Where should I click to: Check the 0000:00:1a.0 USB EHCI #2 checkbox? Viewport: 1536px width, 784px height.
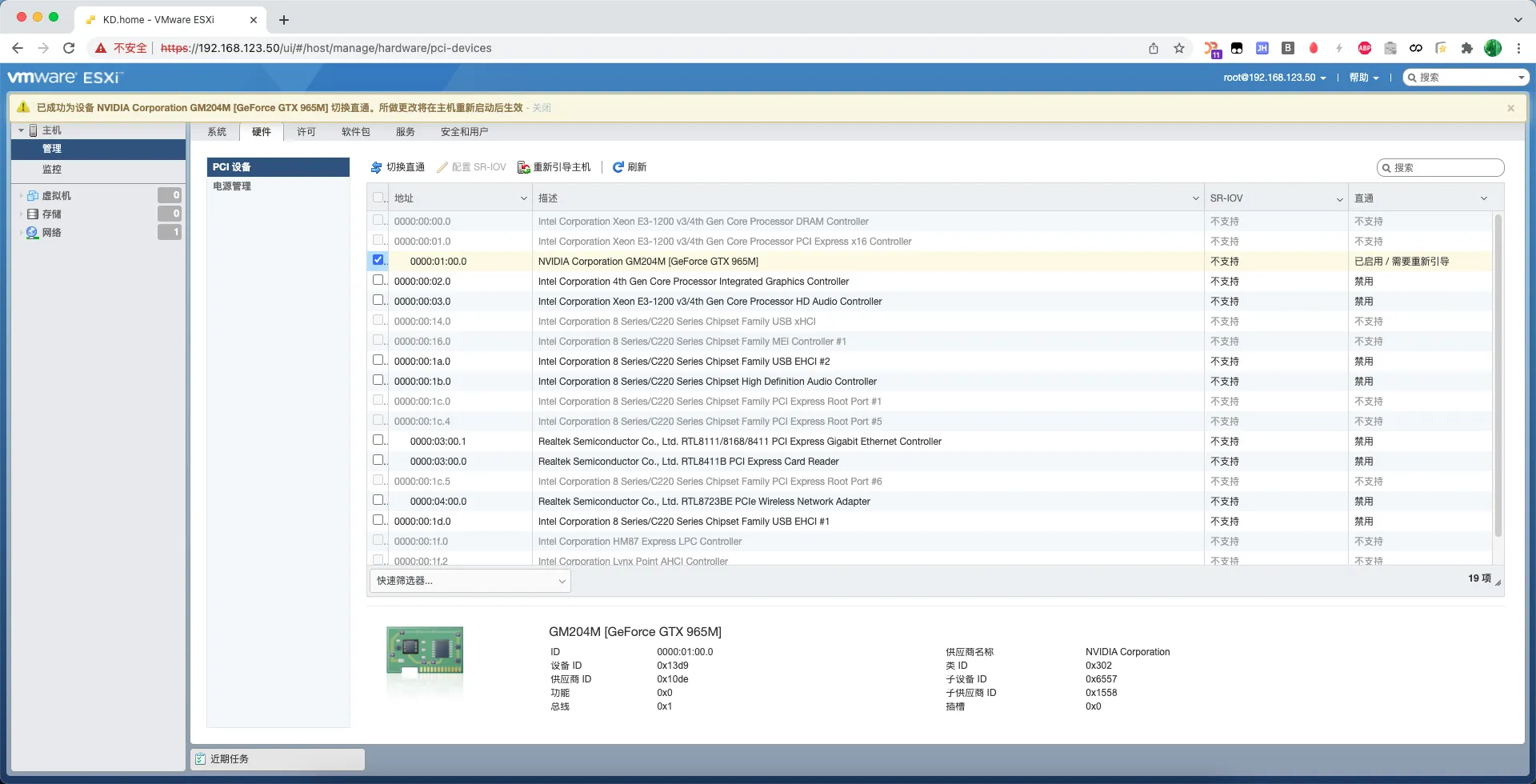378,360
